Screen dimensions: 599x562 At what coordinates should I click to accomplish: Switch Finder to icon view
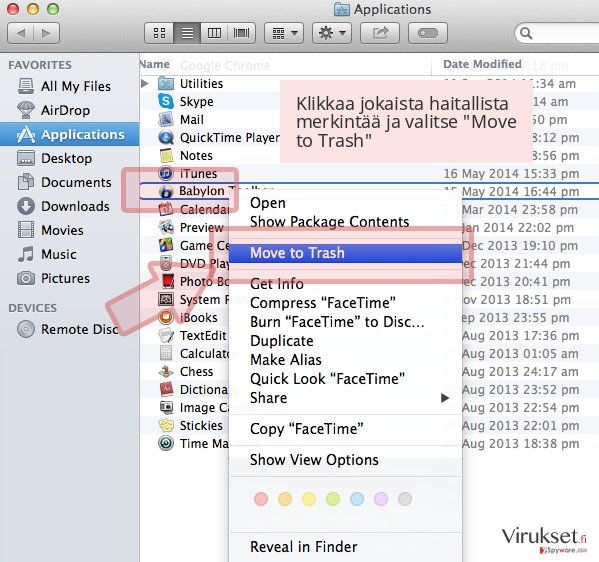click(x=159, y=33)
